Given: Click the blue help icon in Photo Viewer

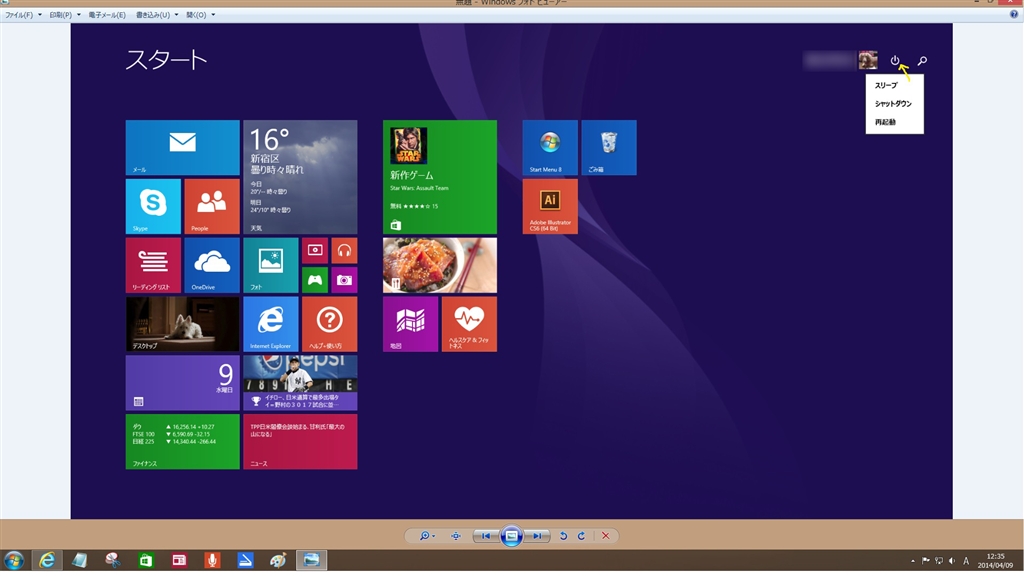Looking at the screenshot, I should click(x=1014, y=14).
